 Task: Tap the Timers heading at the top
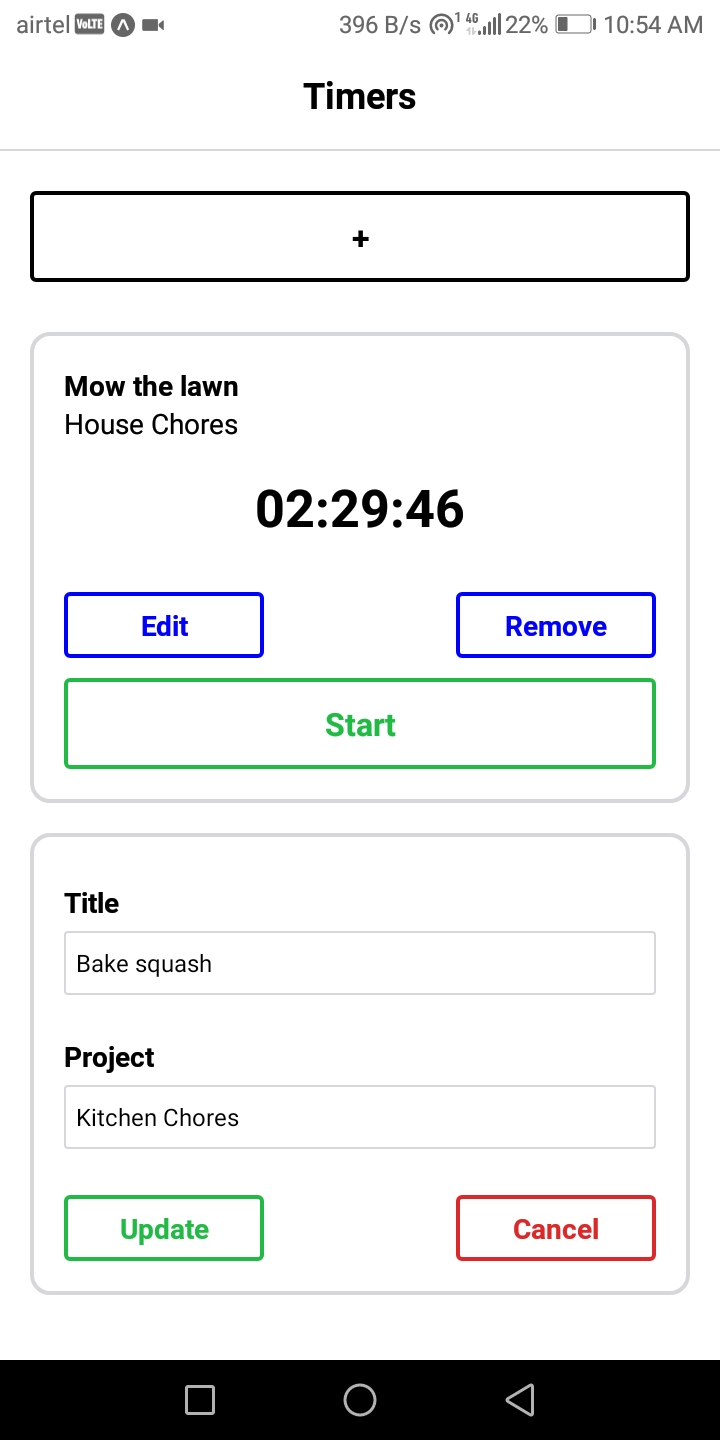point(360,96)
